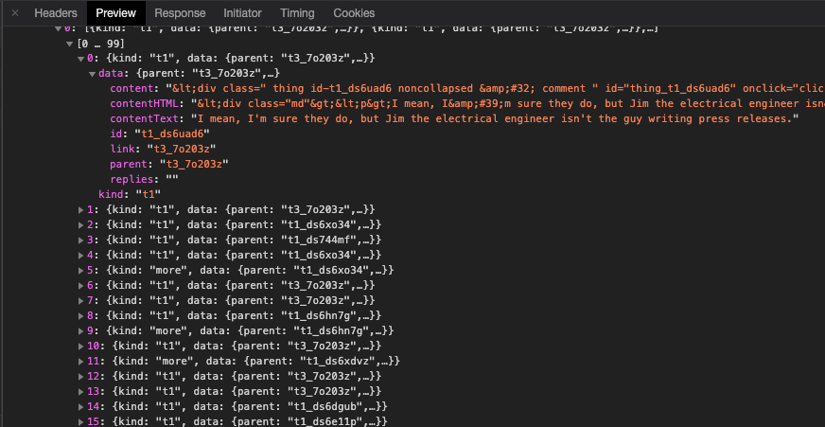Switch to the Headers tab

point(55,13)
